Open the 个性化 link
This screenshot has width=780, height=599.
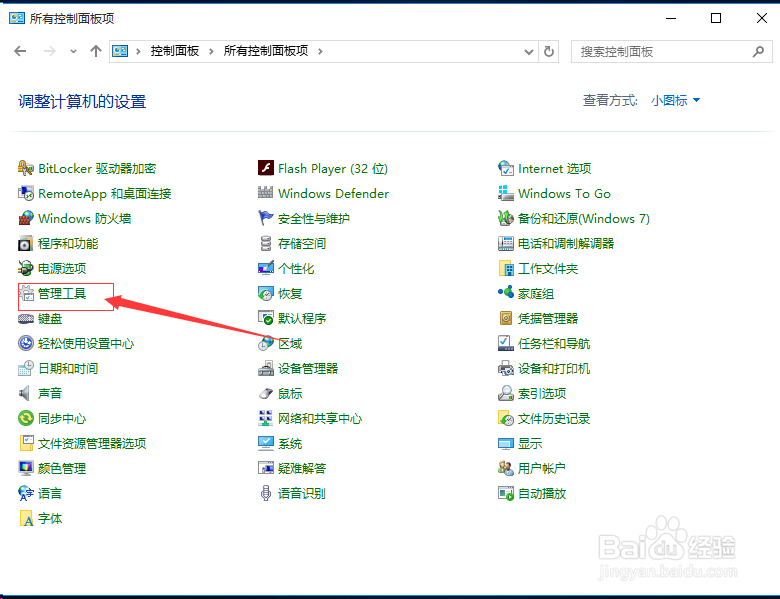tap(296, 268)
